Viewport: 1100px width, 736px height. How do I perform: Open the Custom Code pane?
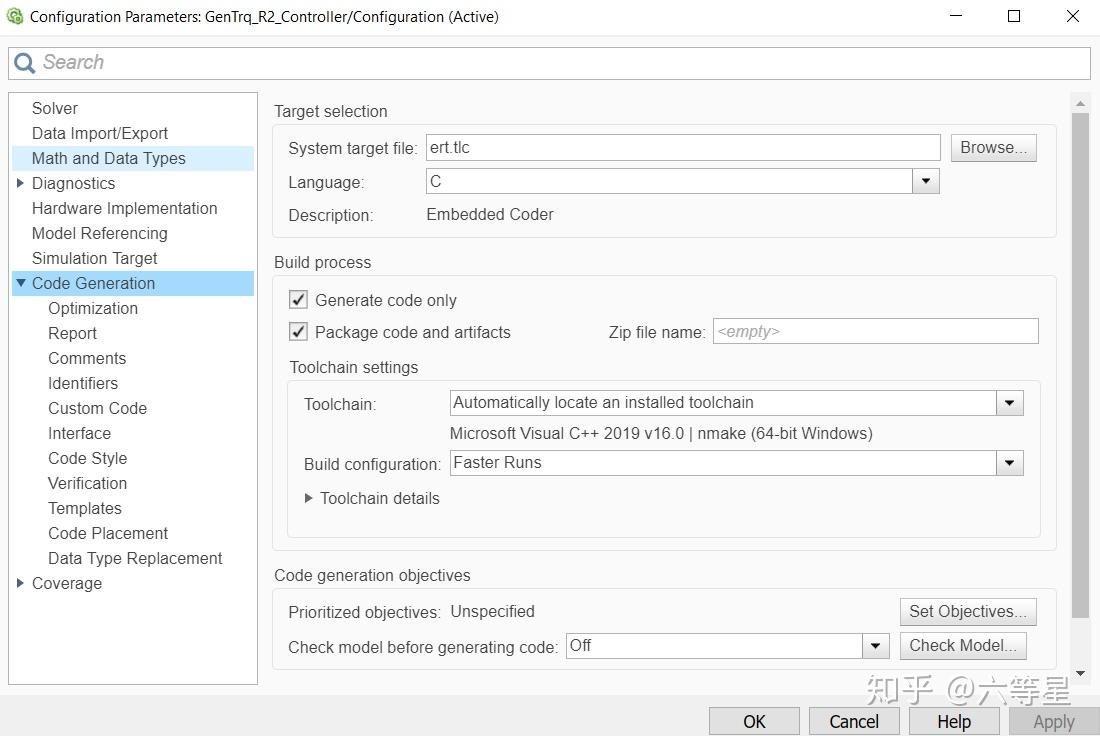point(98,408)
